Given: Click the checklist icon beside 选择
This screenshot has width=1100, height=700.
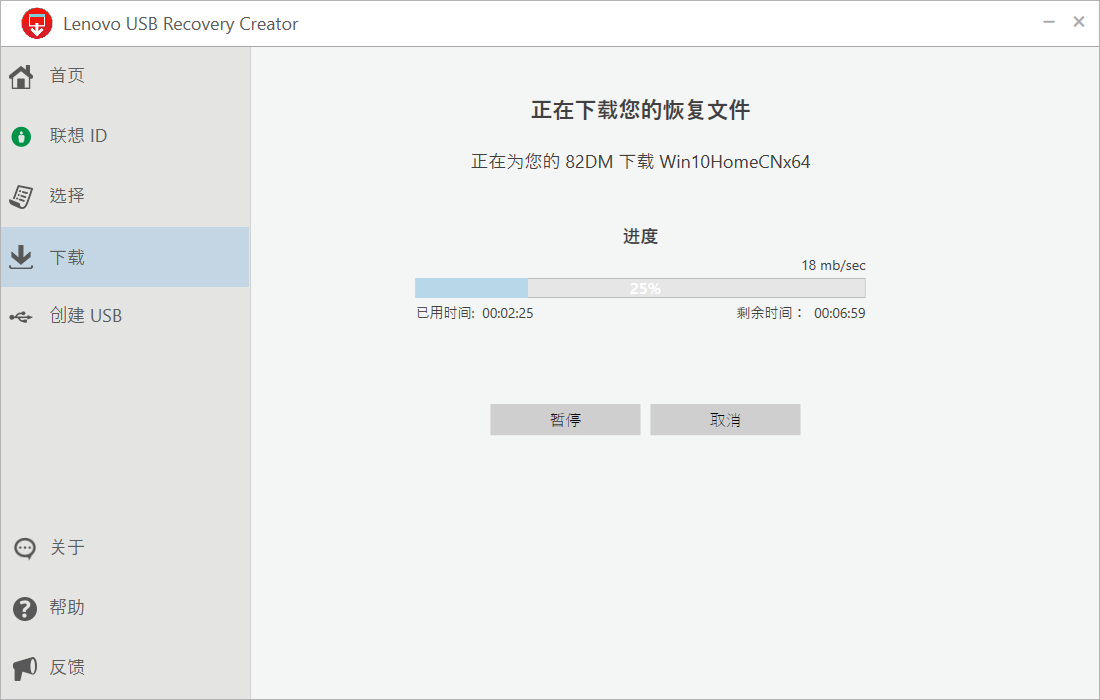Looking at the screenshot, I should 21,196.
